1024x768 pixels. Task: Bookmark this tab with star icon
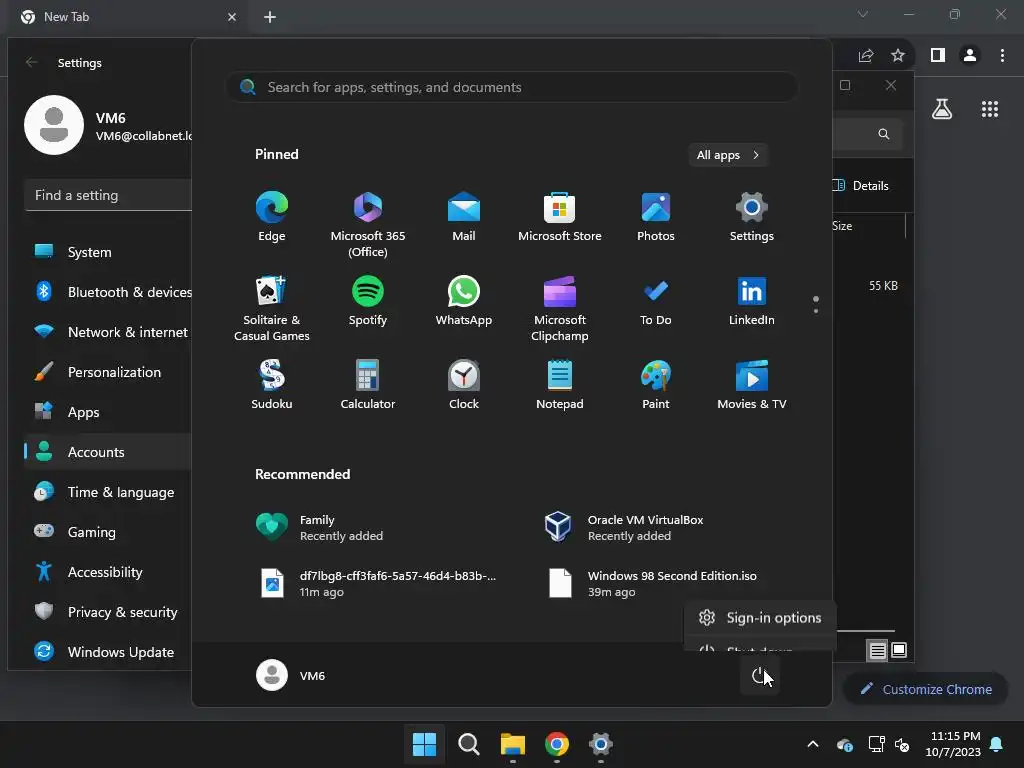click(x=898, y=56)
